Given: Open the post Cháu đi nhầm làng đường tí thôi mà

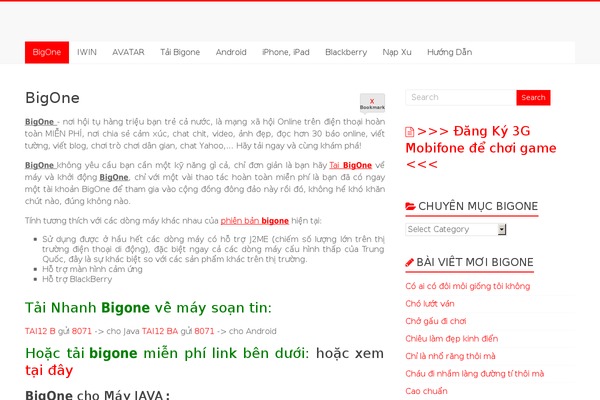Looking at the screenshot, I should [474, 374].
